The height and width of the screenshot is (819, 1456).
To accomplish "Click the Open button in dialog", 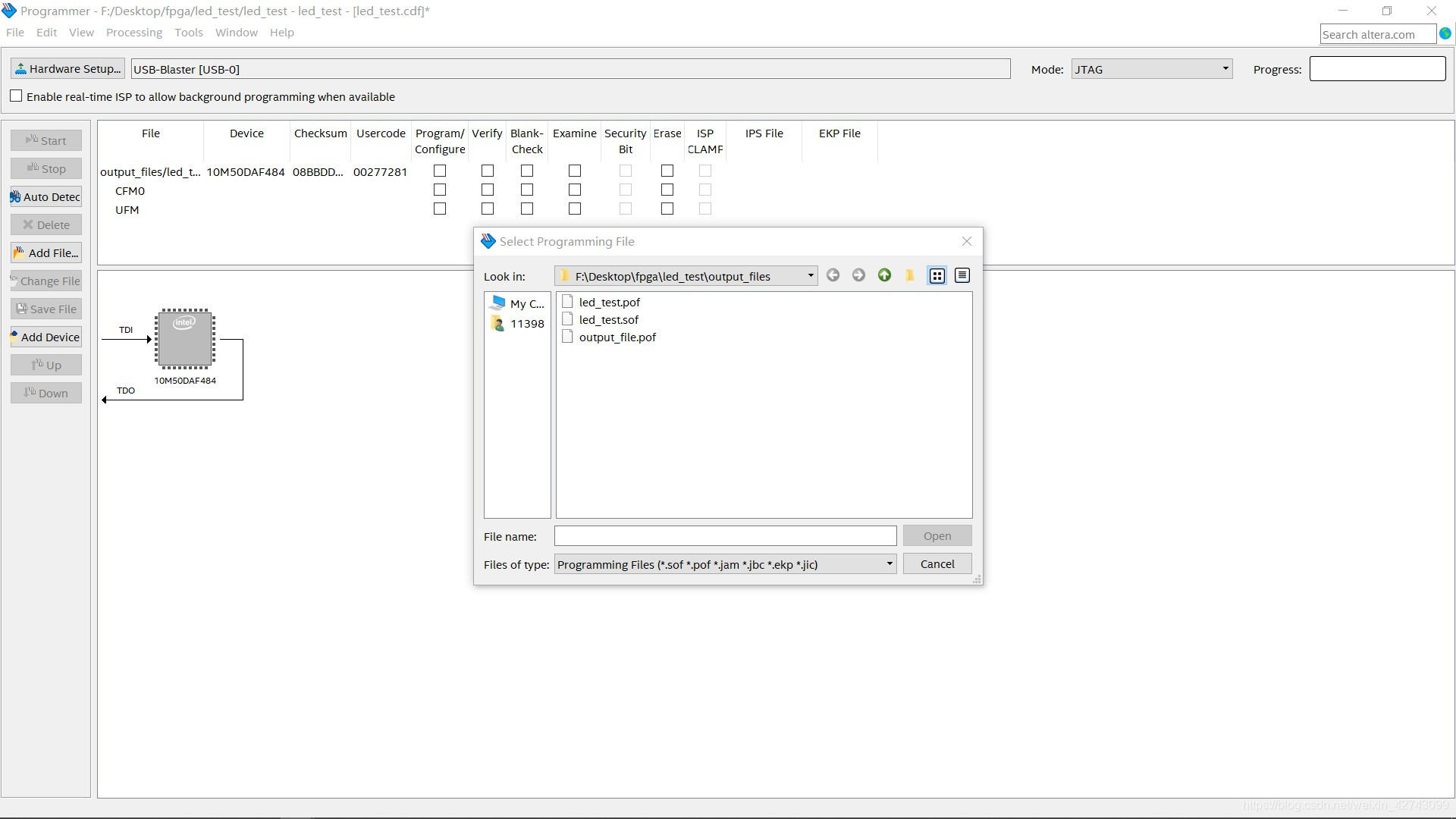I will 937,535.
